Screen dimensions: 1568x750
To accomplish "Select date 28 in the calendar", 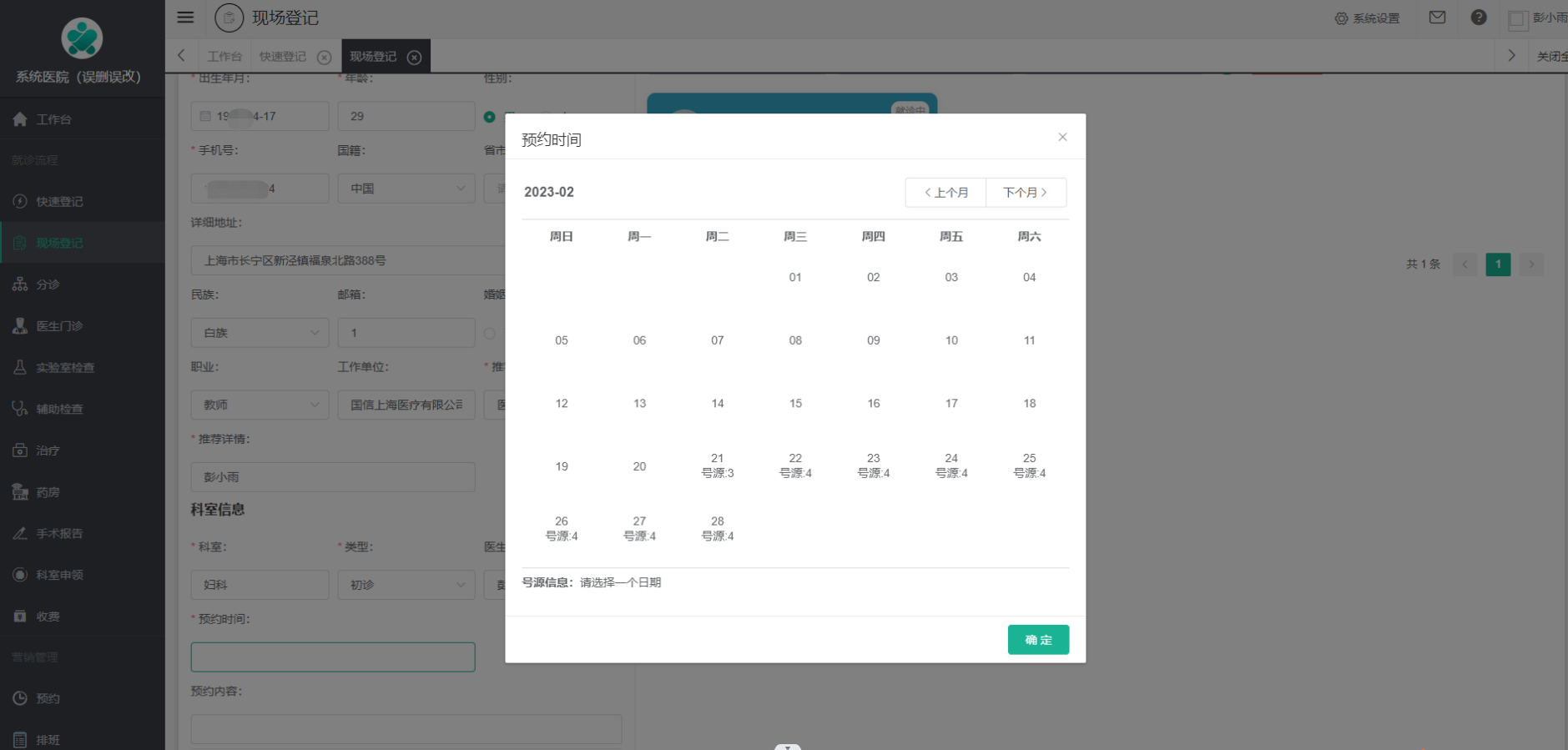I will coord(718,529).
